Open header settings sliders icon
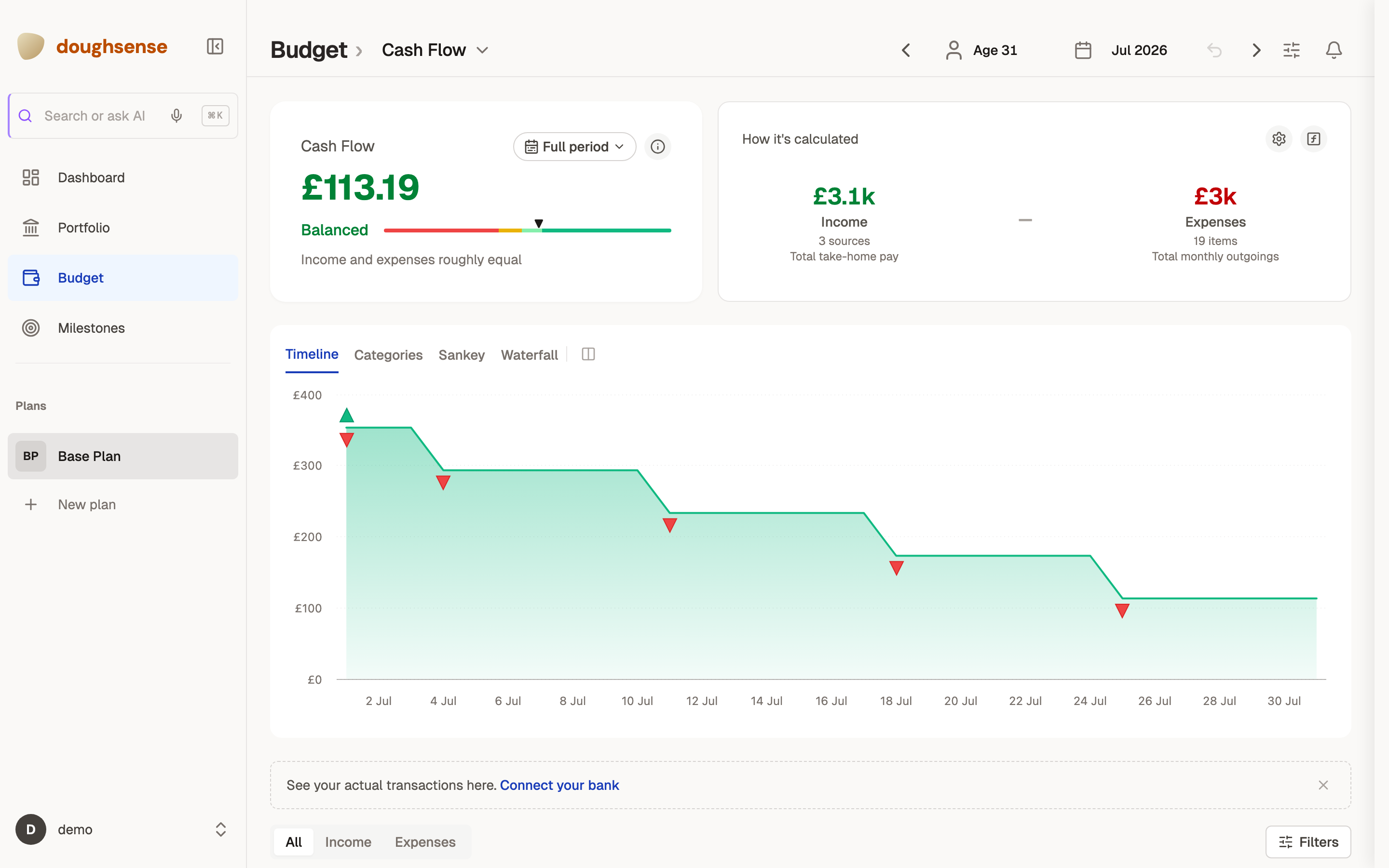 [x=1292, y=51]
